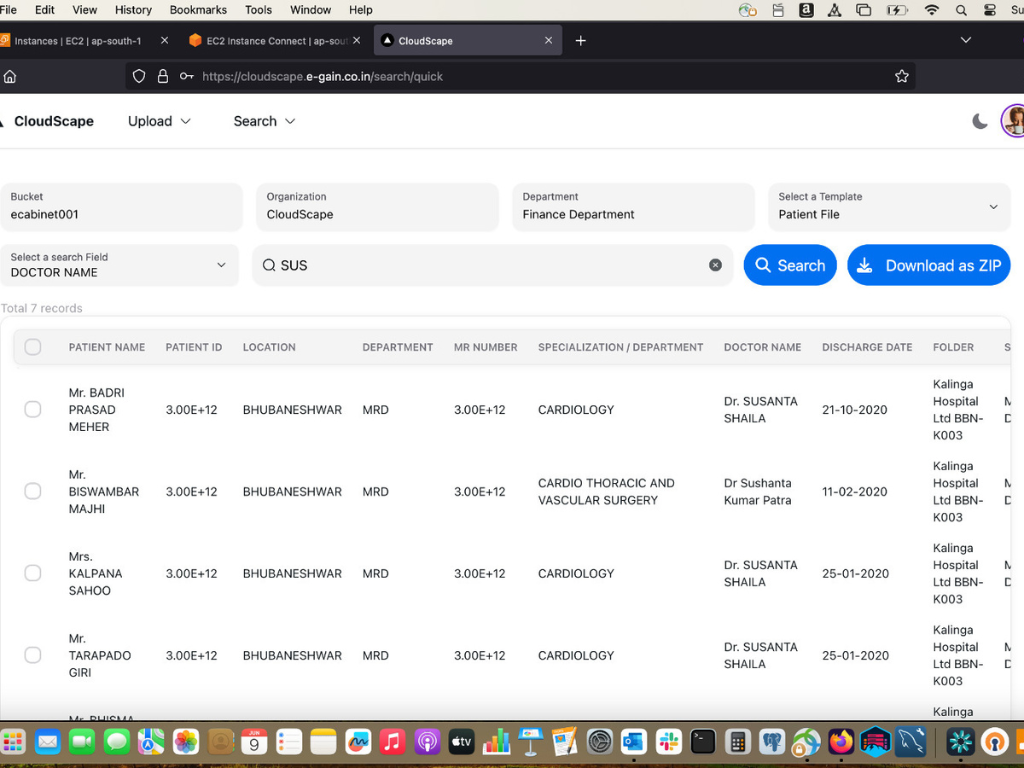The width and height of the screenshot is (1024, 768).
Task: Open the File menu
Action: tap(8, 10)
